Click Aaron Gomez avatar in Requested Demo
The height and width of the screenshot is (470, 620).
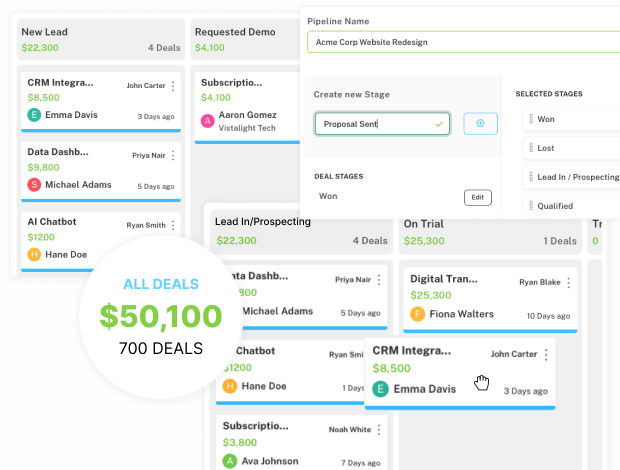(208, 121)
